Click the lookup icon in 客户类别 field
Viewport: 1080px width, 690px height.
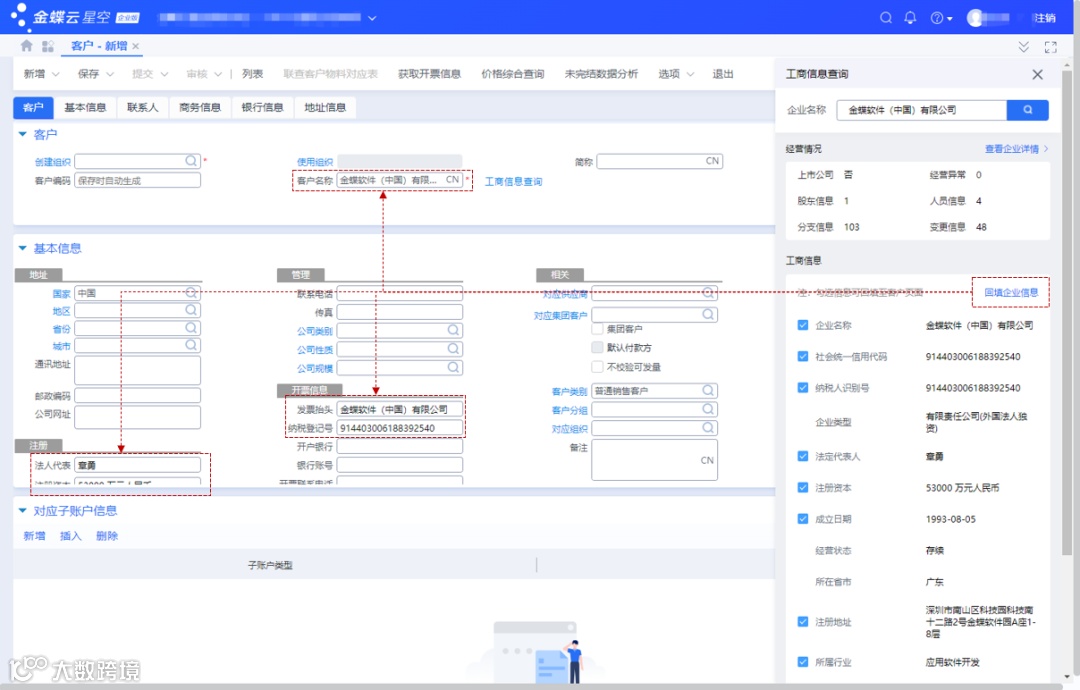[708, 390]
